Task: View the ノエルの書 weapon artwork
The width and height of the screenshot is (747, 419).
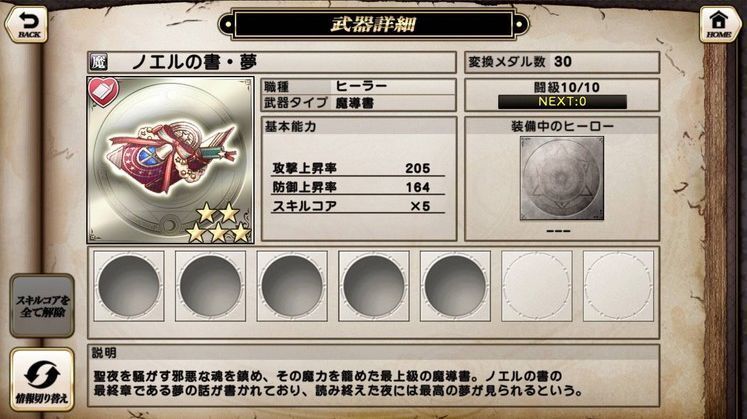Action: [x=171, y=160]
